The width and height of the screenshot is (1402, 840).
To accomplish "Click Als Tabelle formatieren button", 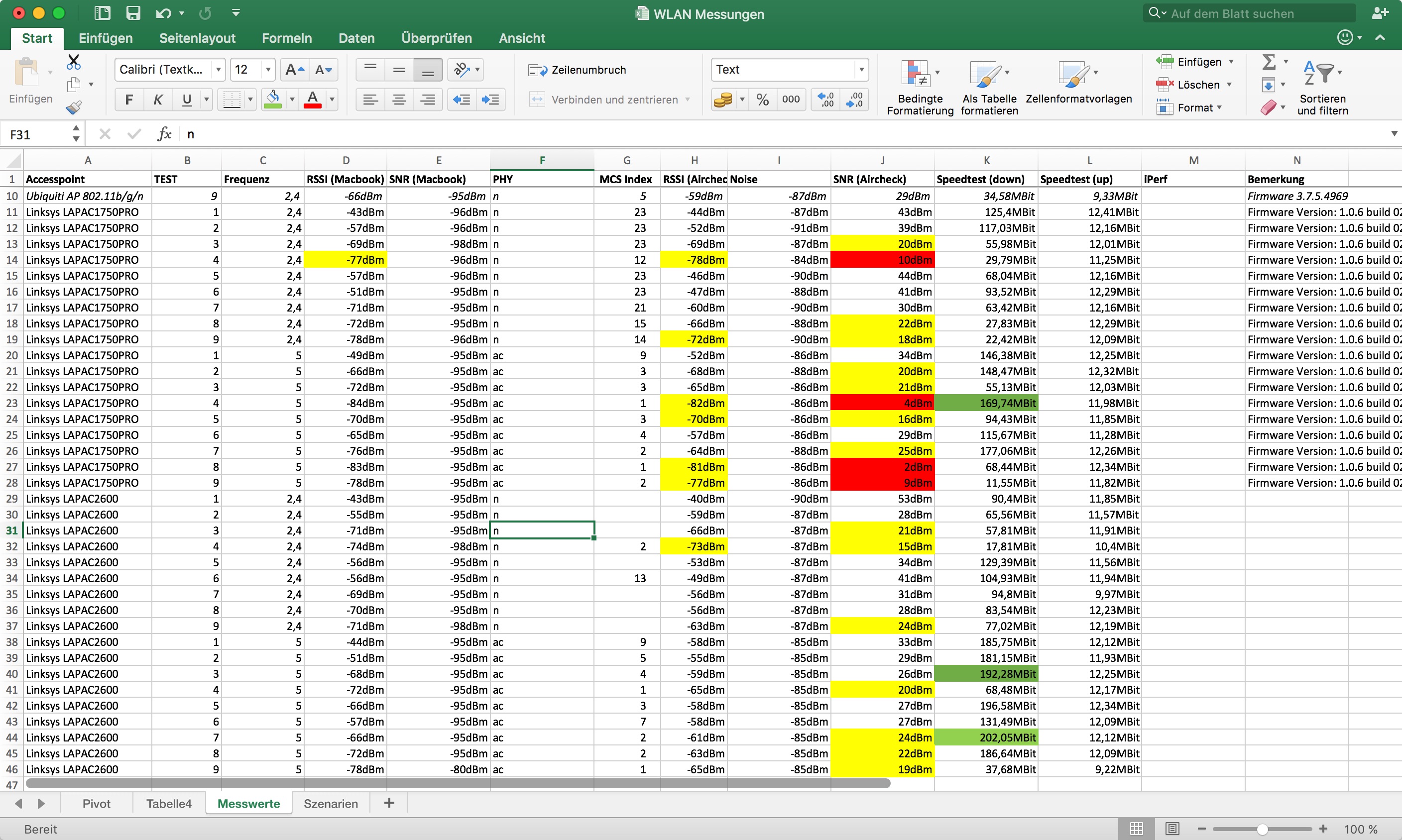I will [989, 88].
